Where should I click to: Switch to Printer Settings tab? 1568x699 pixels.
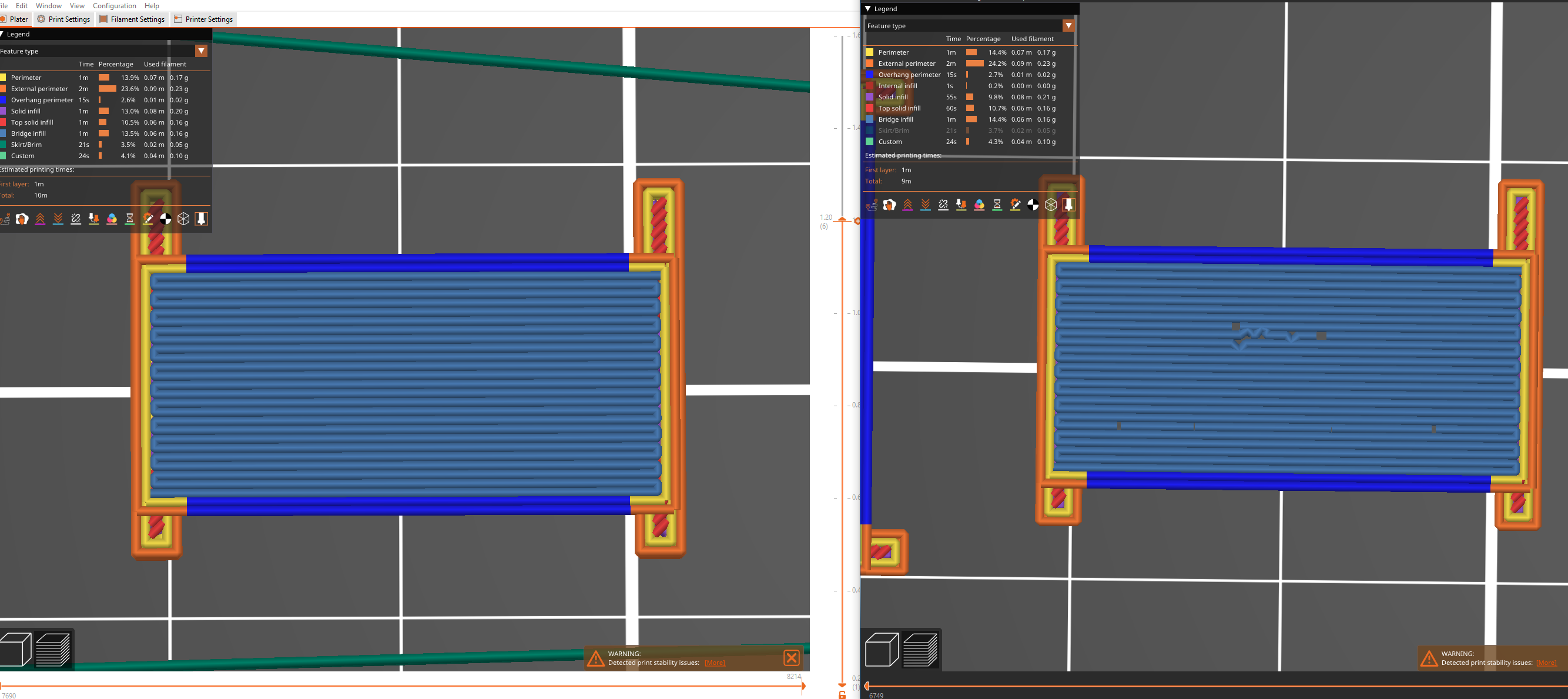203,19
